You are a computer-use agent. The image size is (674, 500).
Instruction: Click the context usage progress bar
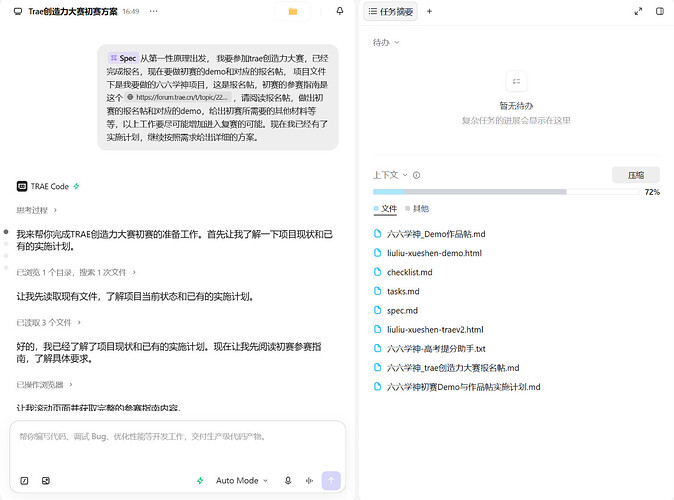[506, 192]
